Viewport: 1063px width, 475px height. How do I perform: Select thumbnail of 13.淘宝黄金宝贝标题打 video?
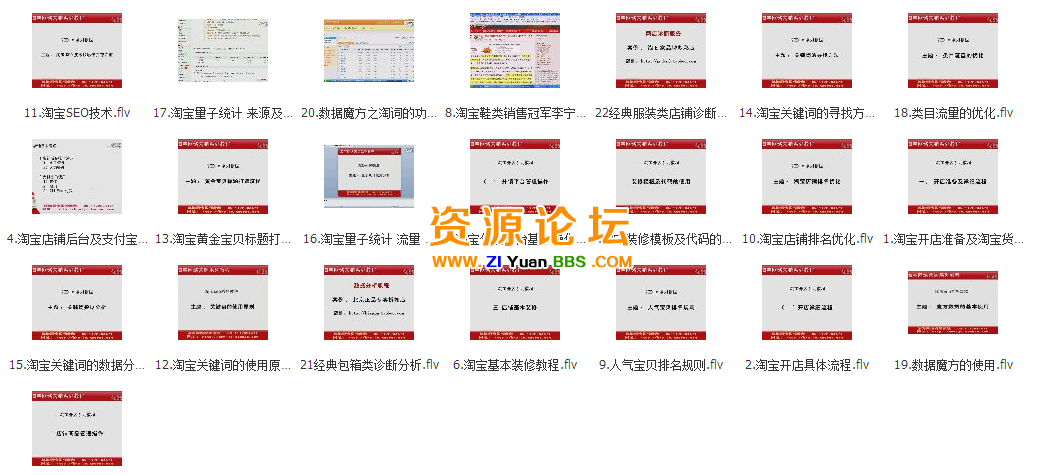[222, 176]
